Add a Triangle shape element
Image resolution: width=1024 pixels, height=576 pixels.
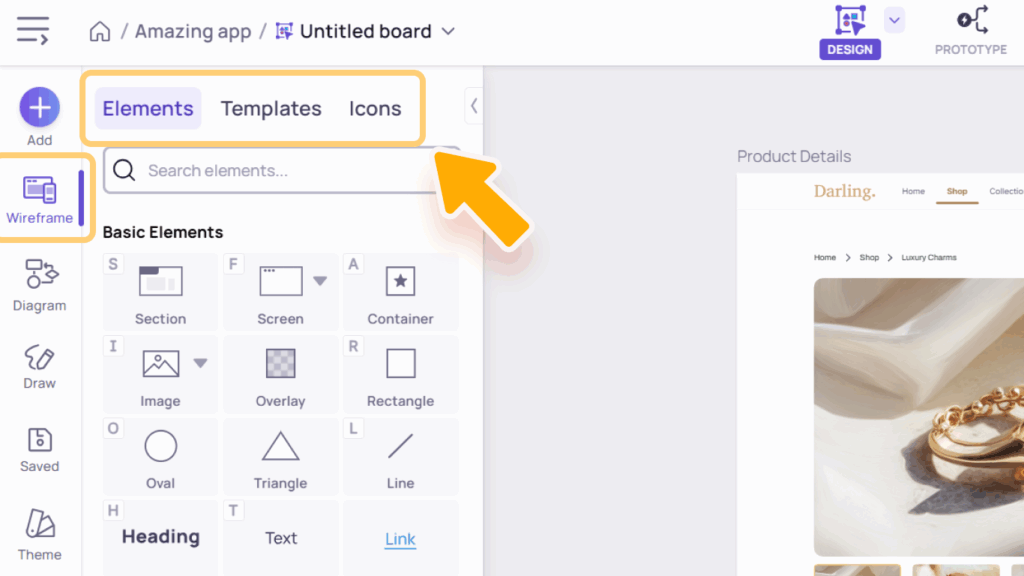[280, 456]
